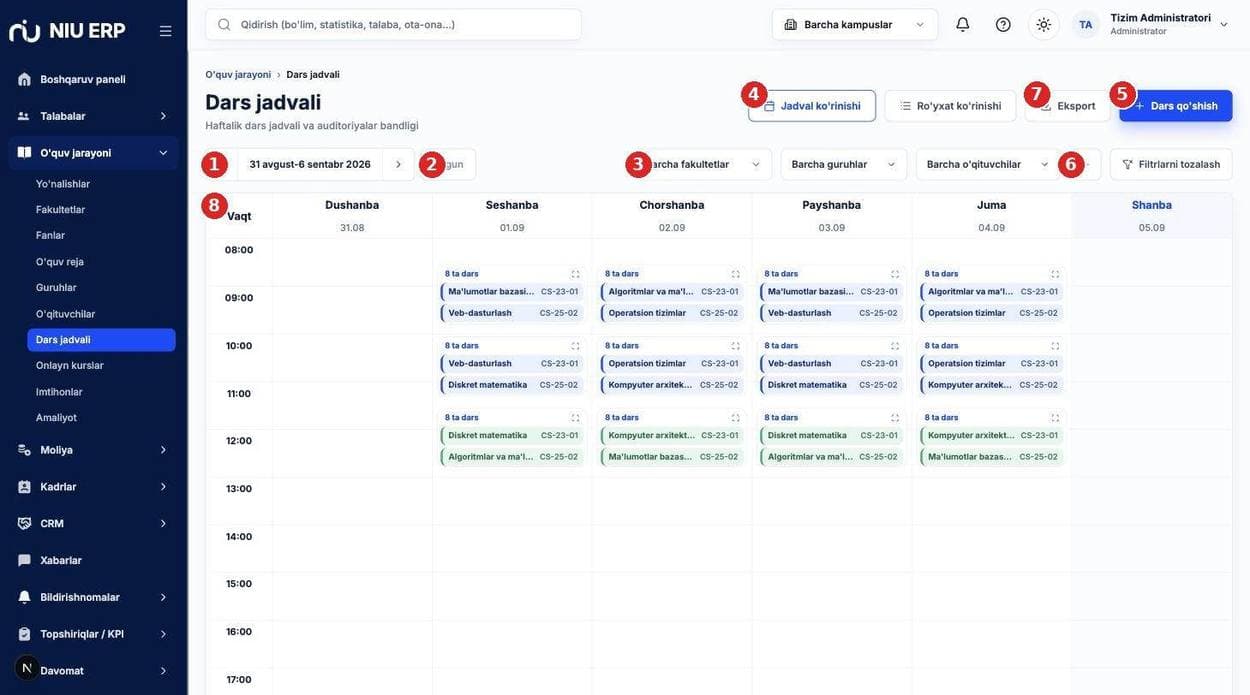Click the Dars qo'shish button

1176,106
